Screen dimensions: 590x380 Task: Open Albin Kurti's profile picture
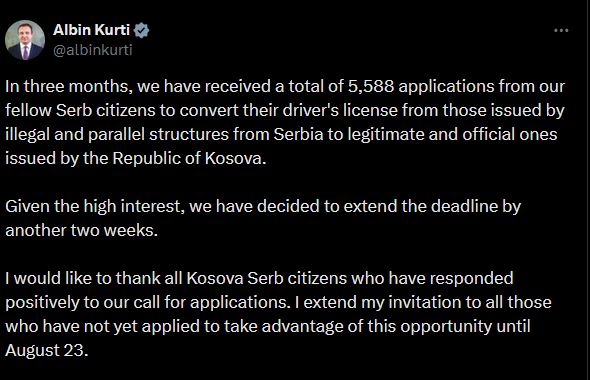tap(25, 40)
